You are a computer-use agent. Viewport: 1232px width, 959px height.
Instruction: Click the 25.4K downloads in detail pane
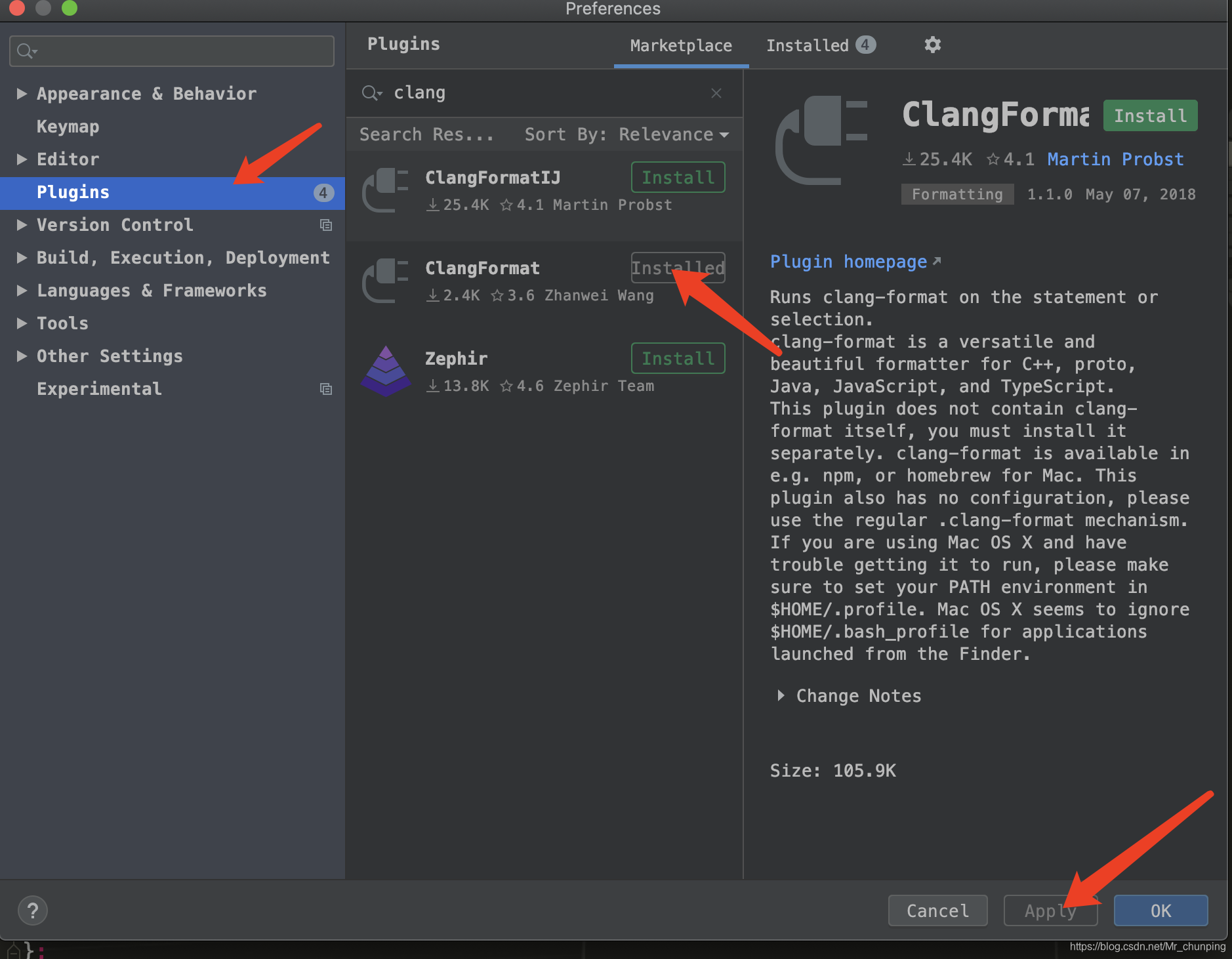click(938, 159)
